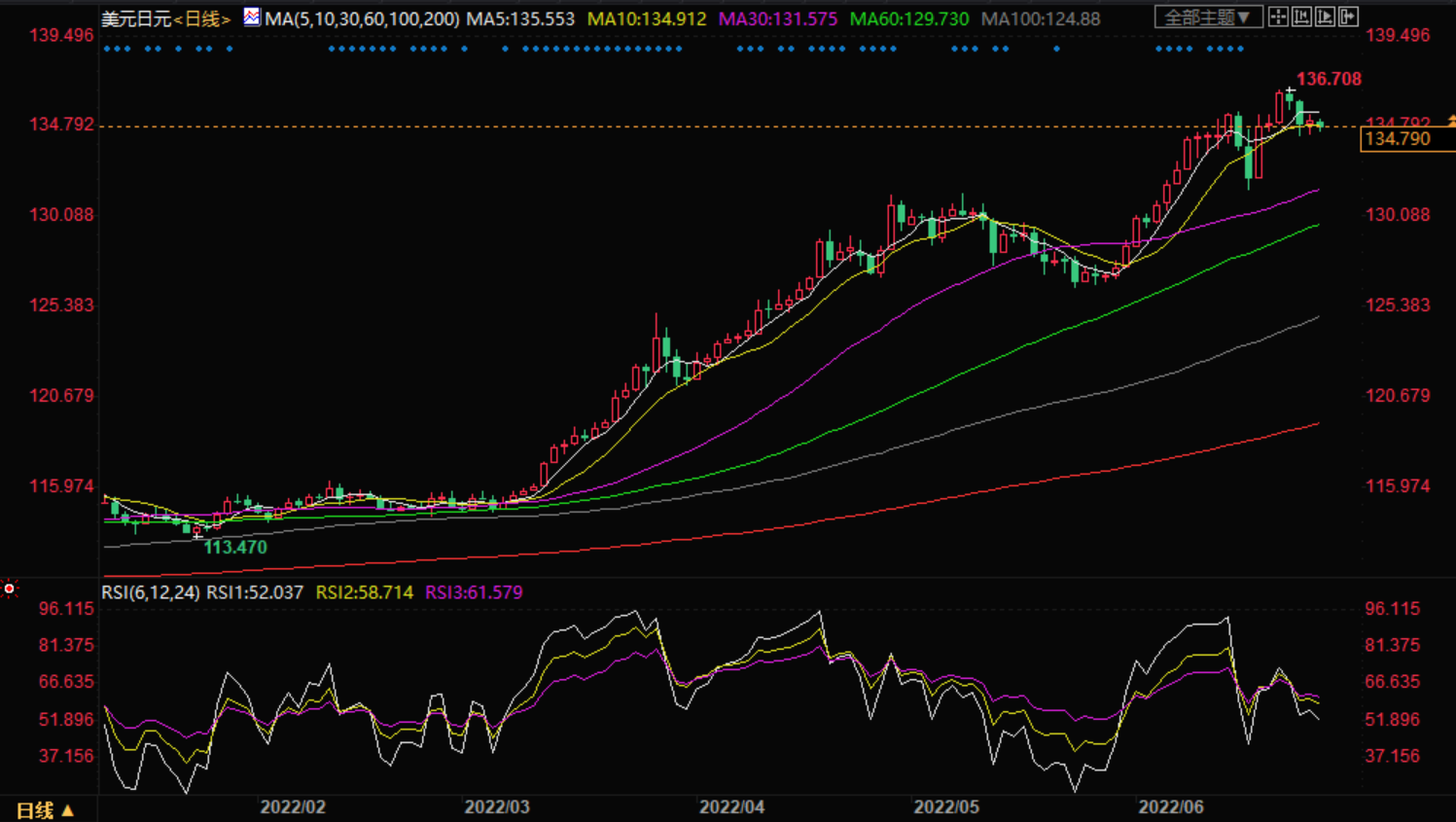Viewport: 1456px width, 822px height.
Task: Click the 2022/04 date on timeline
Action: click(x=731, y=806)
